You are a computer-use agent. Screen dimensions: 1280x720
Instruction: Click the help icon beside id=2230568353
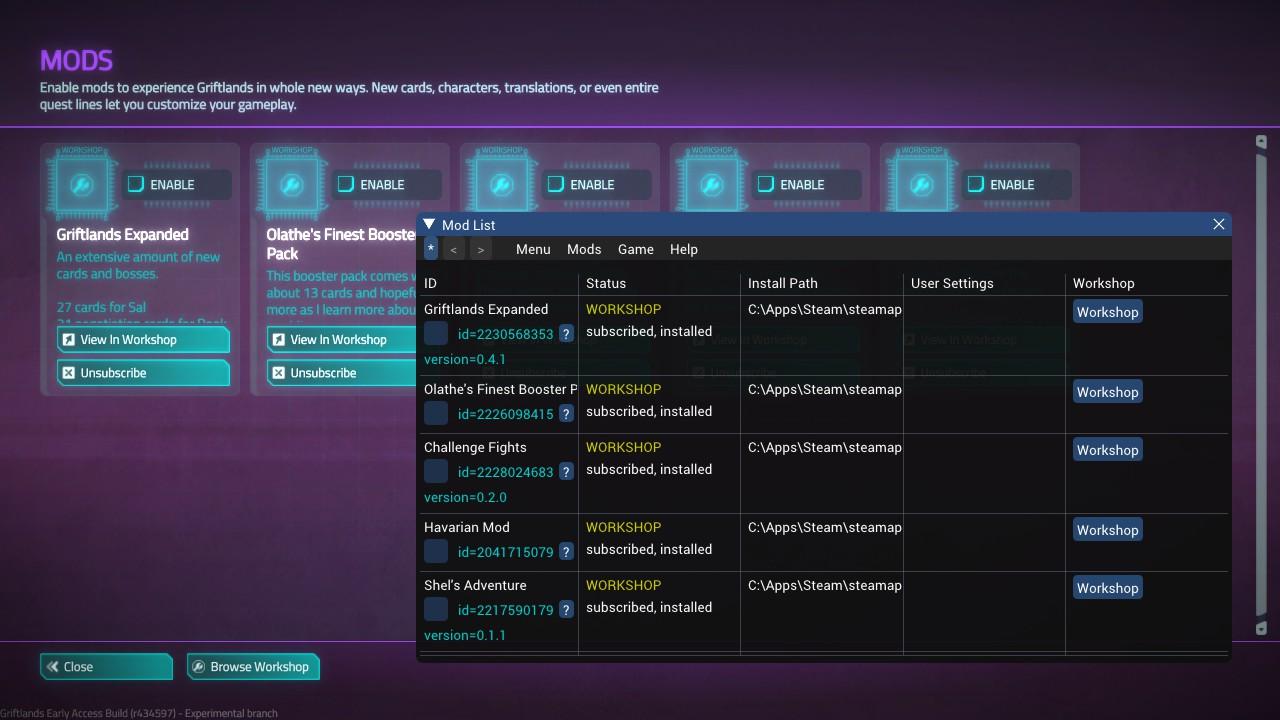[x=566, y=334]
